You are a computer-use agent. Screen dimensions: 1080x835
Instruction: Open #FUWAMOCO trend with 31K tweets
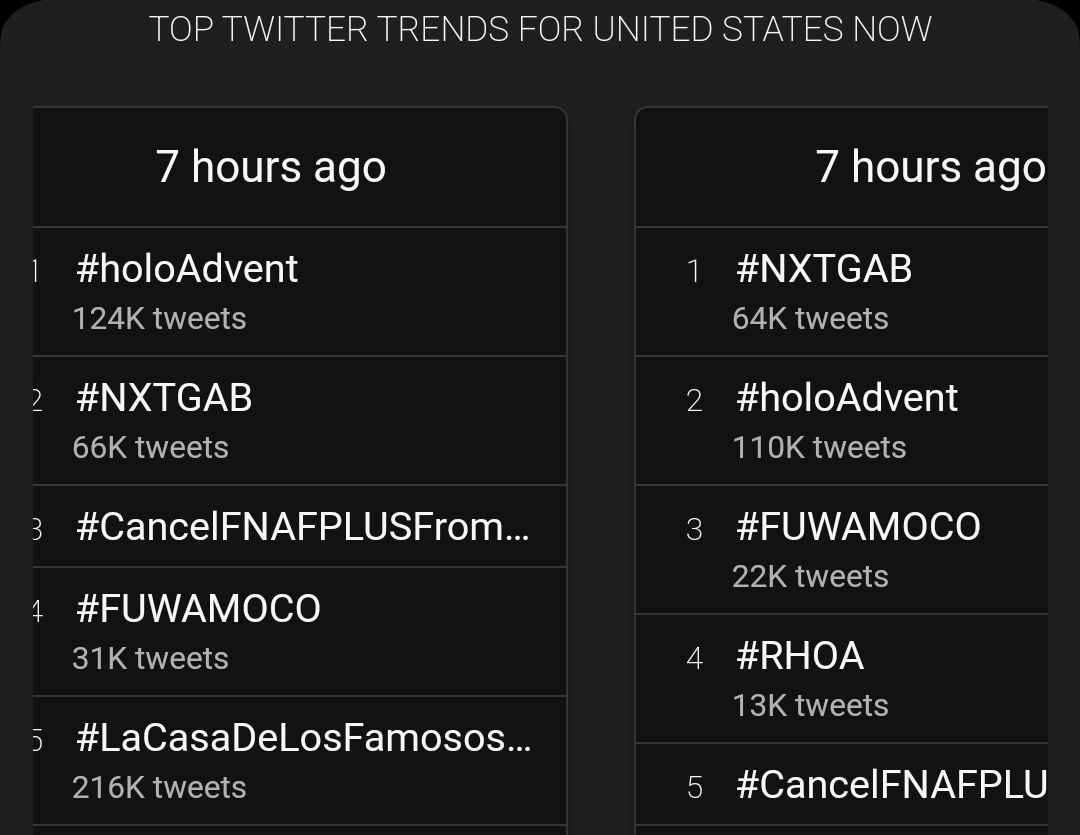pyautogui.click(x=198, y=609)
